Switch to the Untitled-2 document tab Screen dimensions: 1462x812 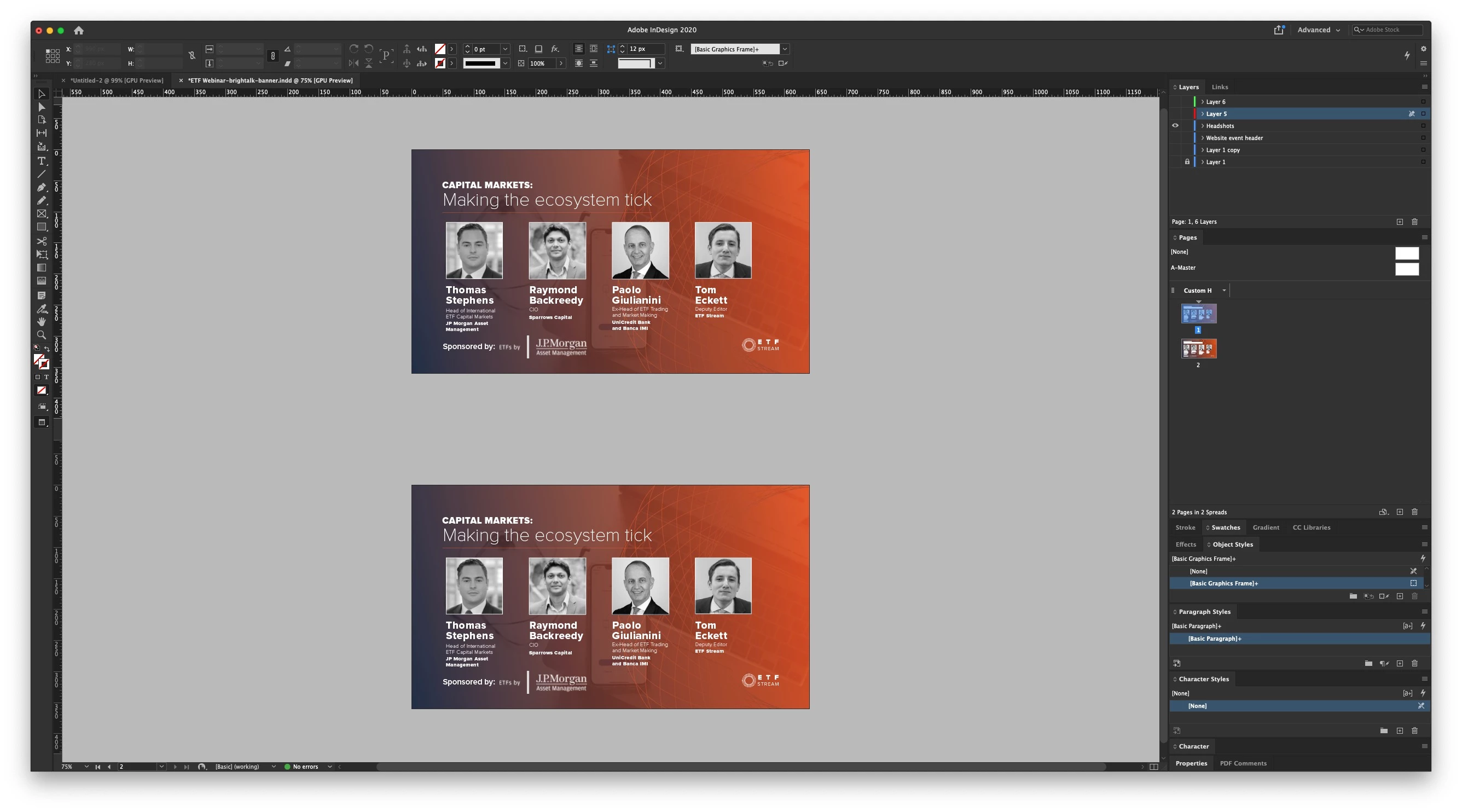tap(117, 80)
